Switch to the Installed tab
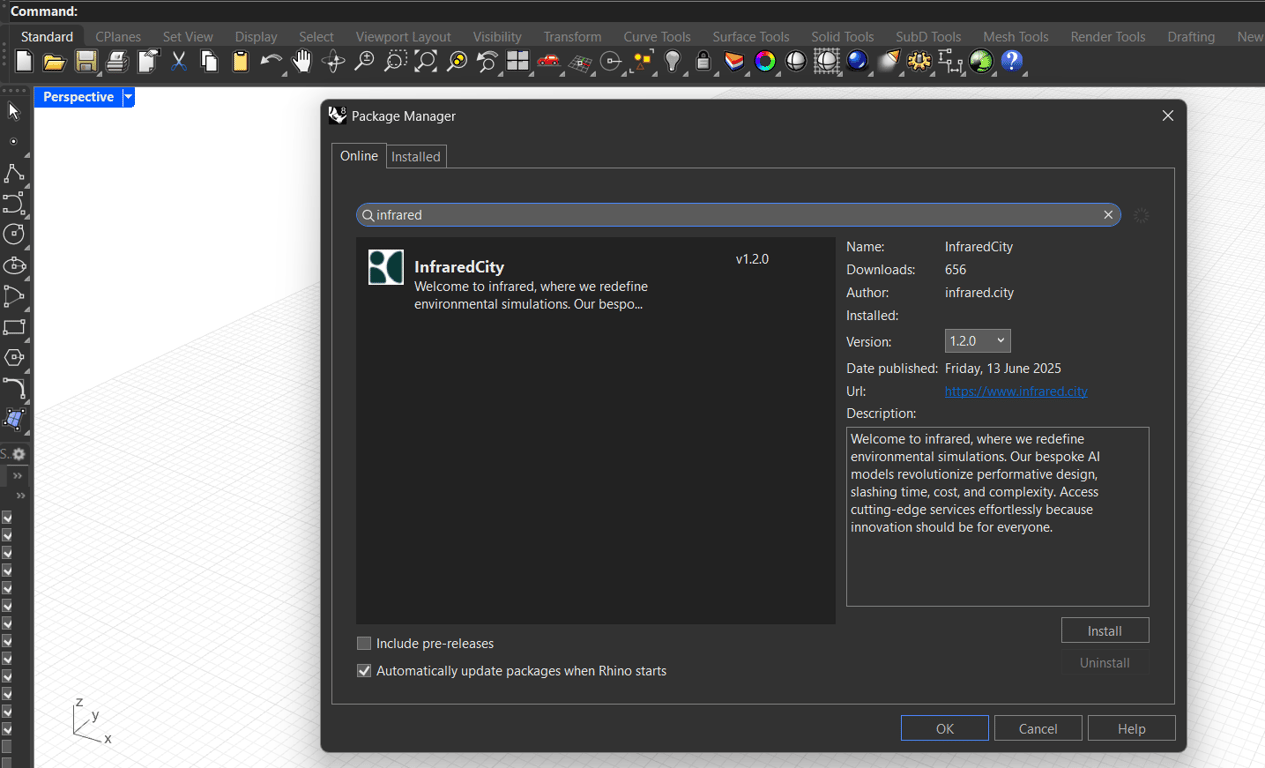This screenshot has width=1265, height=768. coord(416,157)
